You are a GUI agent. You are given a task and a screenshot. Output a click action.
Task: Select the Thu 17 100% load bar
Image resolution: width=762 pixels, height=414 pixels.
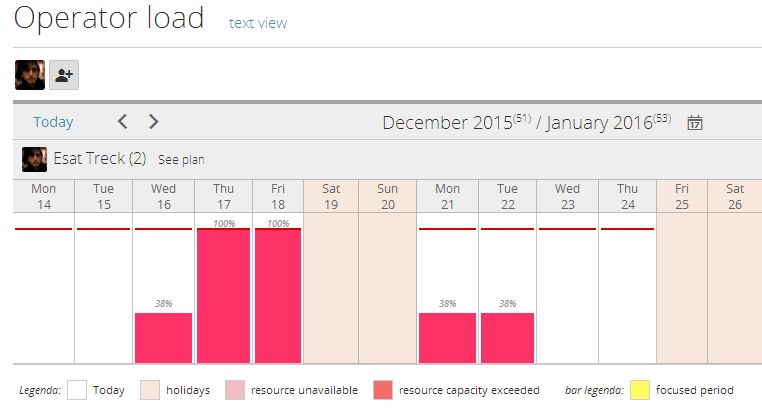click(x=224, y=296)
